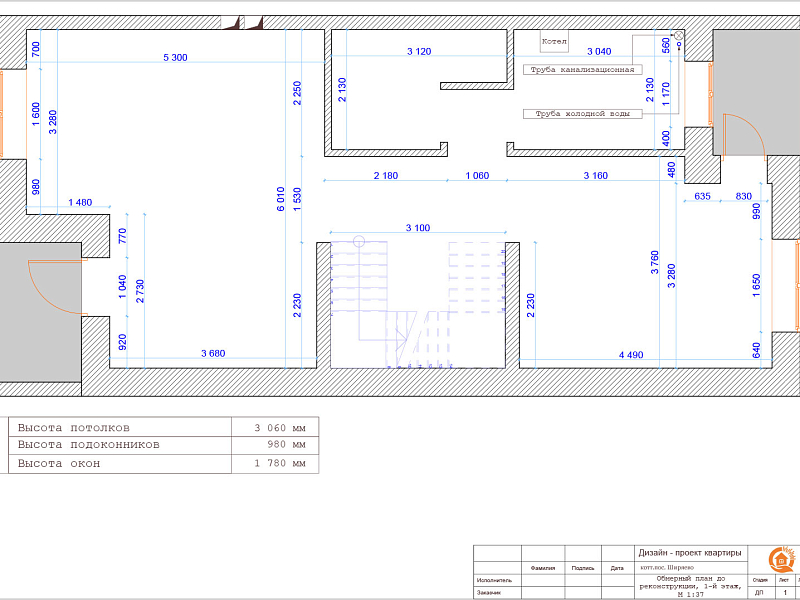Viewport: 800px width, 600px height.
Task: Click the '3 680' bottom dimension
Action: [x=213, y=353]
